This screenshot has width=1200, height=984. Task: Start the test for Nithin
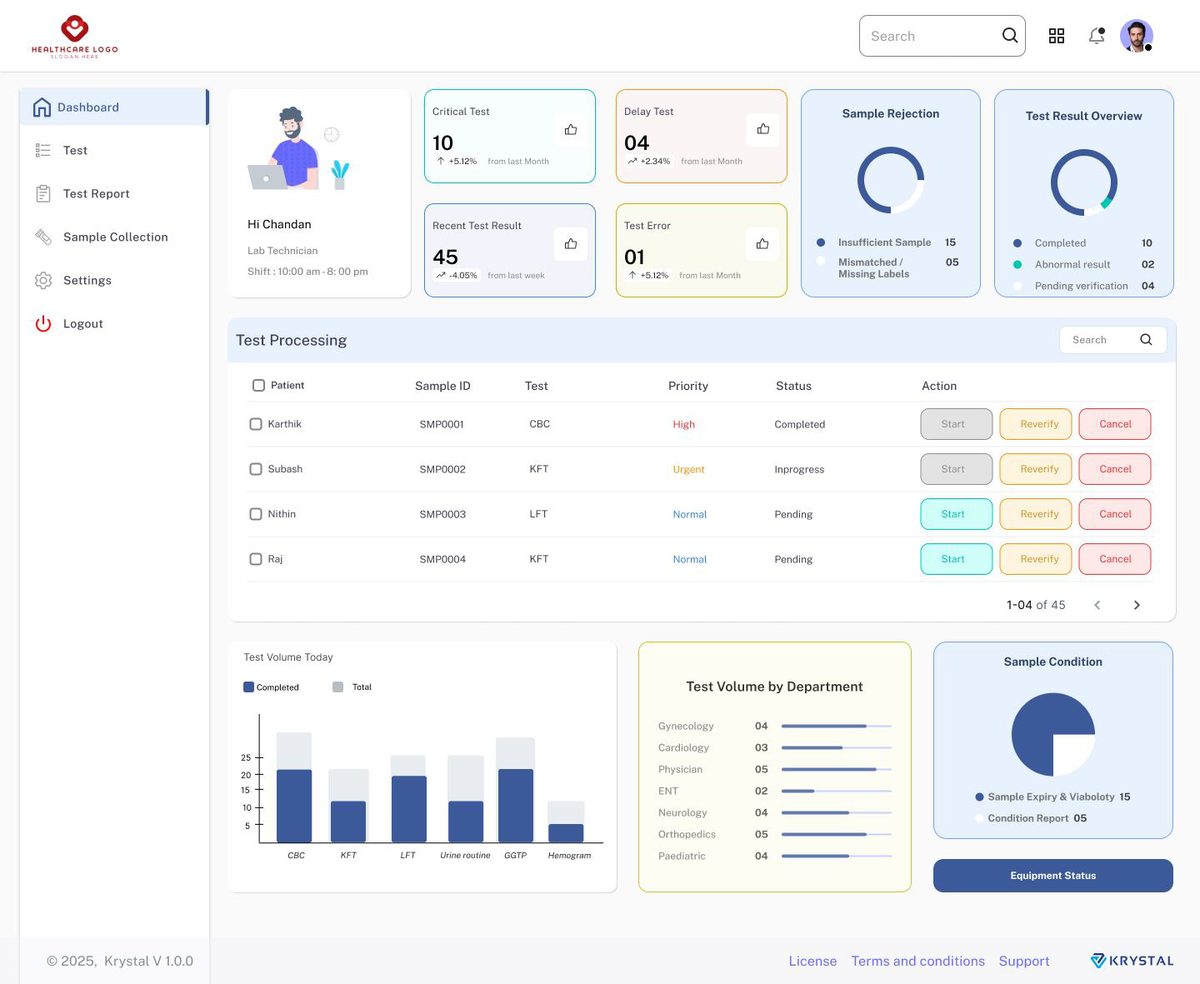tap(957, 514)
